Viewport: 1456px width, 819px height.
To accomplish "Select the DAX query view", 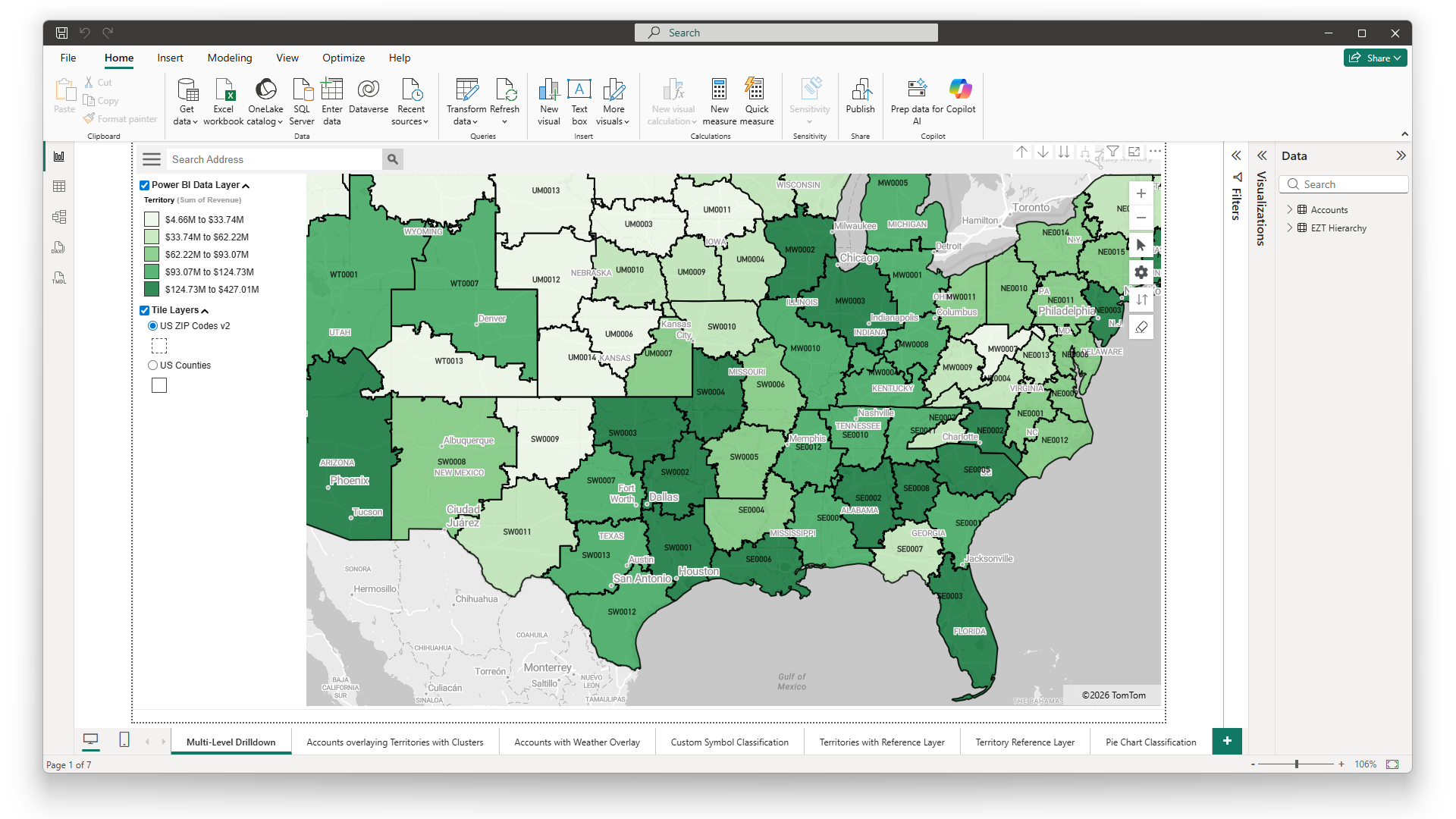I will pyautogui.click(x=58, y=247).
